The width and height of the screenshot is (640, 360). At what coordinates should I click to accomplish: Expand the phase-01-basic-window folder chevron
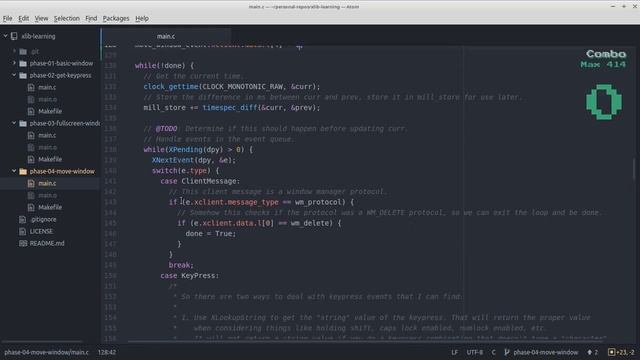click(14, 63)
